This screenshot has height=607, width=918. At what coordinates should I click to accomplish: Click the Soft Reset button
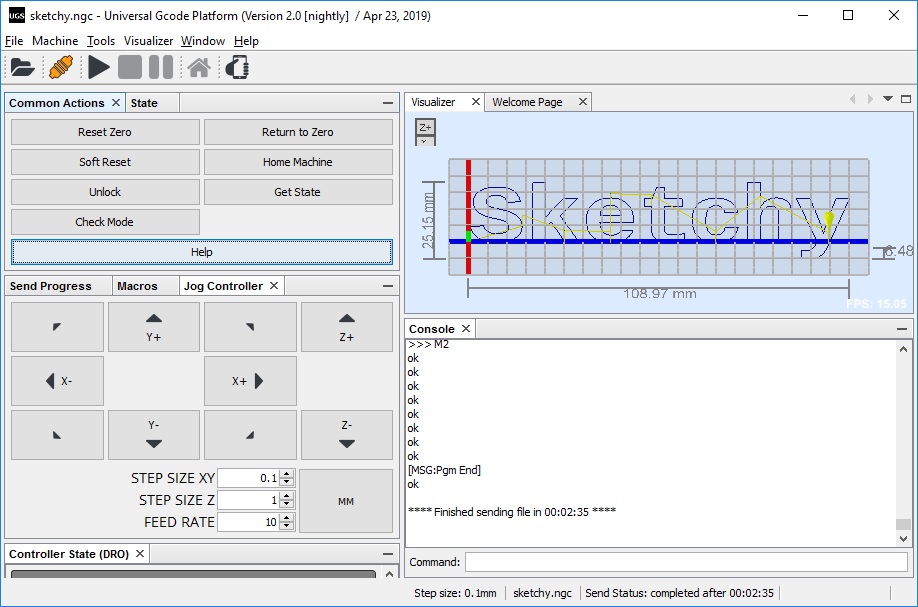point(105,162)
